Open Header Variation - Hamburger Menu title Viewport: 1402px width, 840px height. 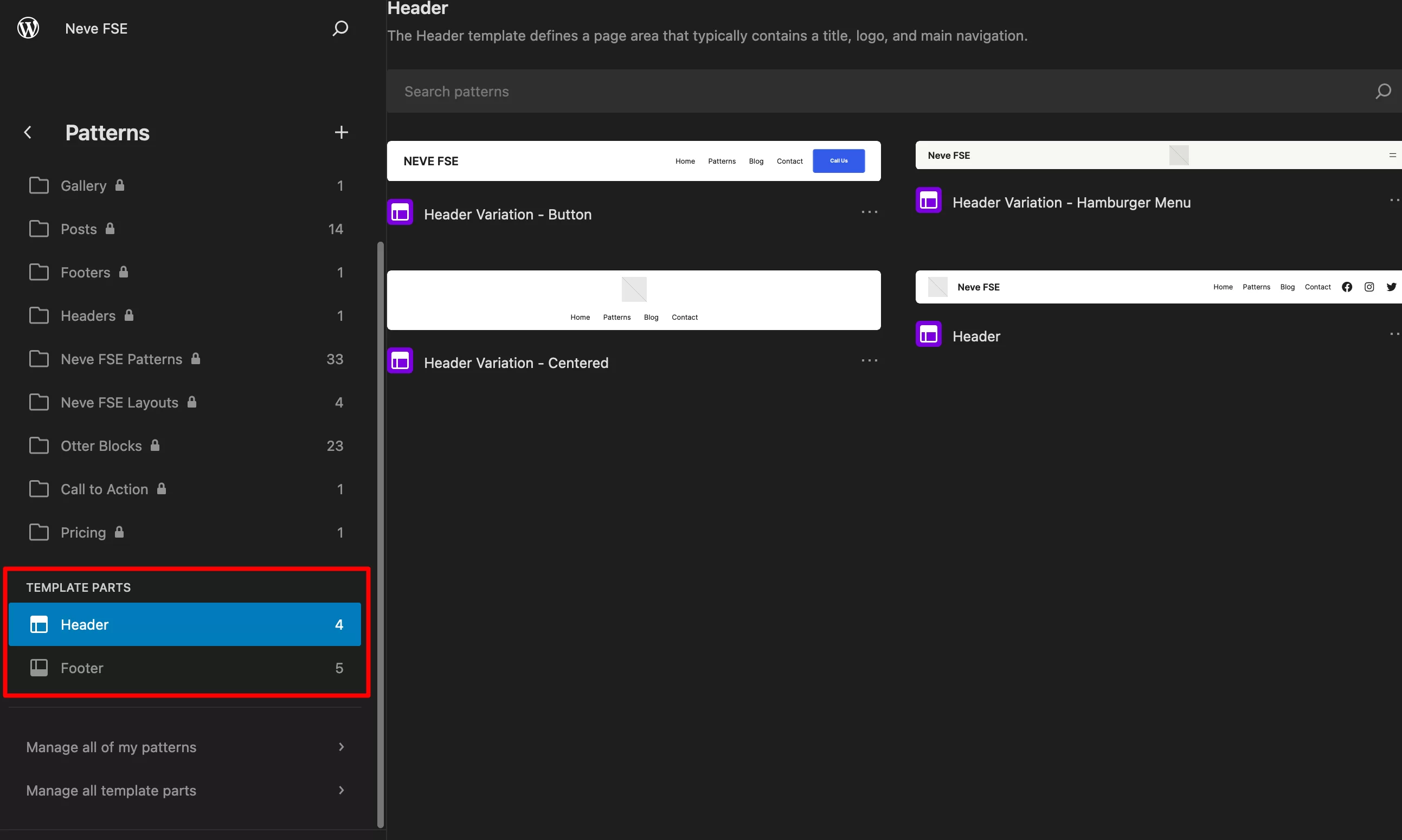pos(1071,203)
